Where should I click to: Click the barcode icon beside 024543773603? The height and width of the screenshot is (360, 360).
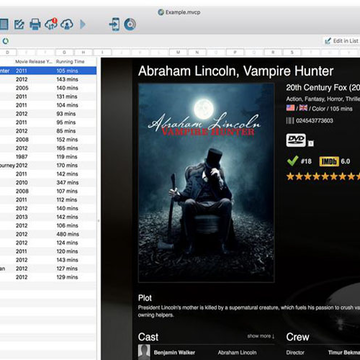point(290,121)
